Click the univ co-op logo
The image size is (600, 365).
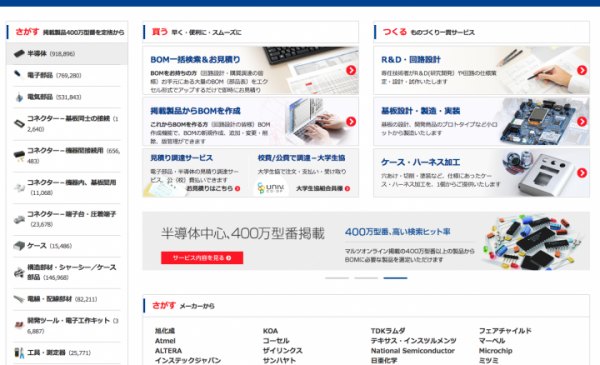coord(271,188)
